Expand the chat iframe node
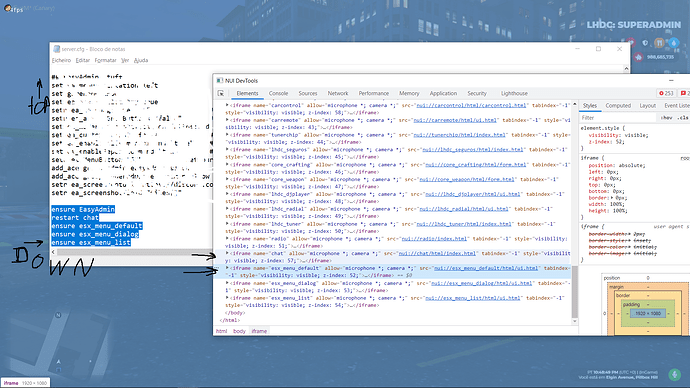The width and height of the screenshot is (690, 388). [227, 253]
